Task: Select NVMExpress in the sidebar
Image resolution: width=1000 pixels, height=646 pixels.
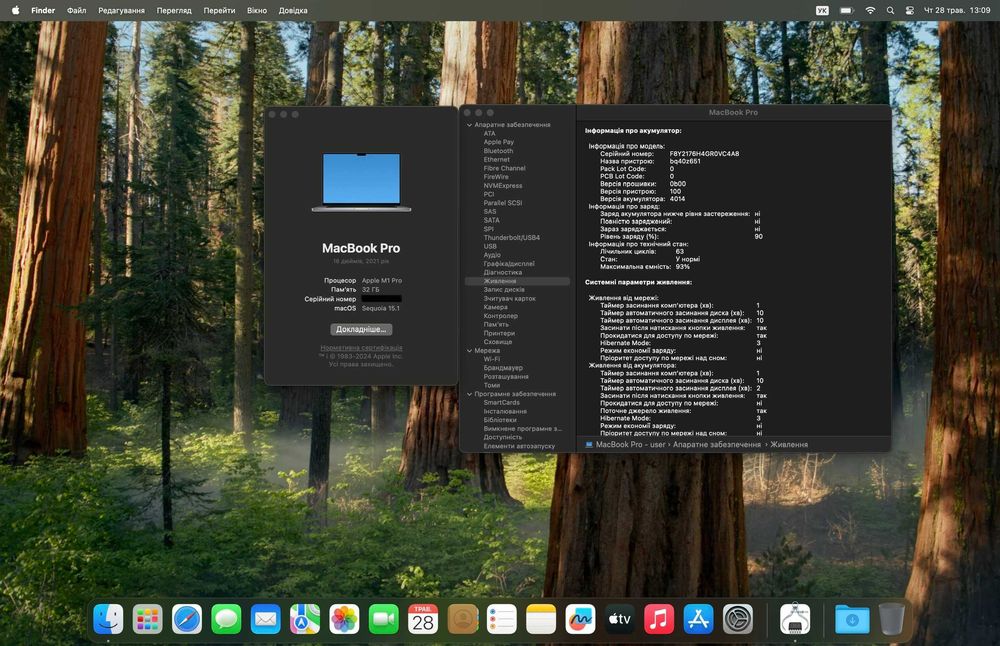Action: click(x=503, y=186)
